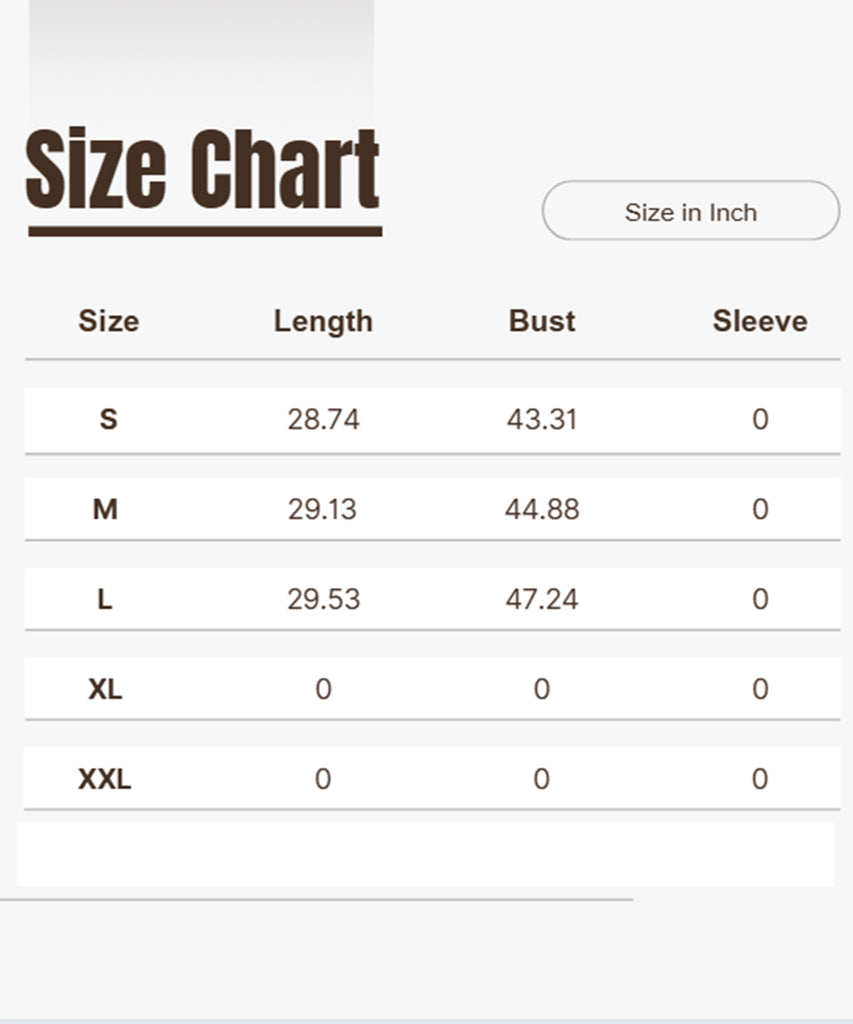Choose the "L" size row label
Viewport: 853px width, 1024px height.
[105, 599]
